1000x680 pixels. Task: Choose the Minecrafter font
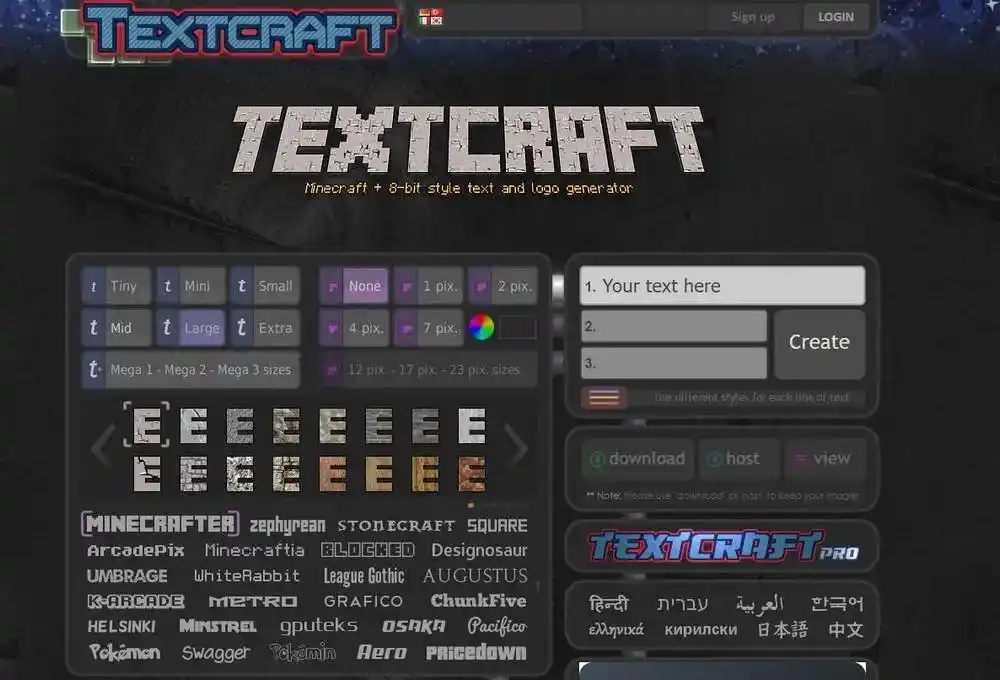[161, 524]
